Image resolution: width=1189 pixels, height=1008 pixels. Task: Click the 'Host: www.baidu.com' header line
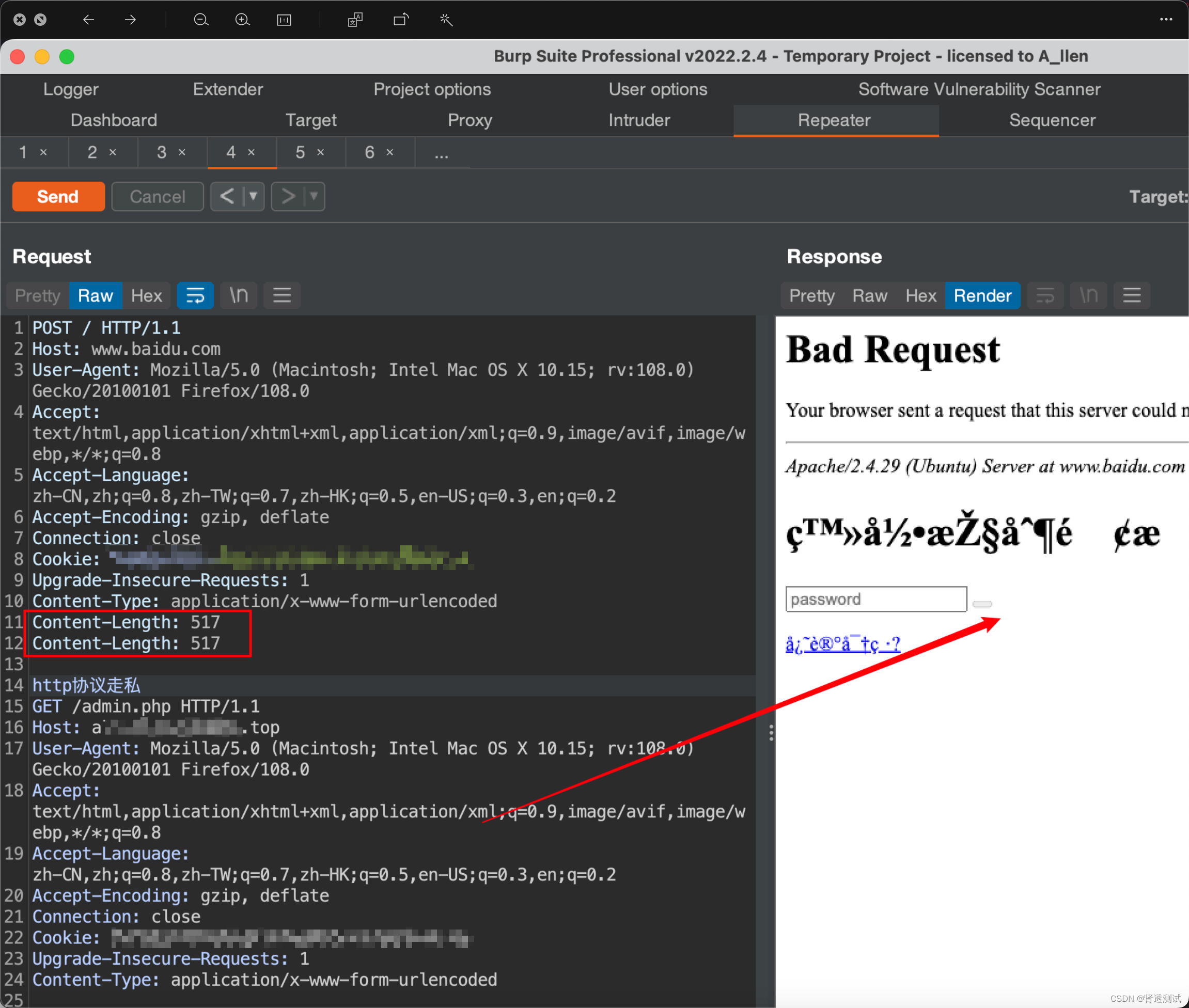(x=126, y=349)
